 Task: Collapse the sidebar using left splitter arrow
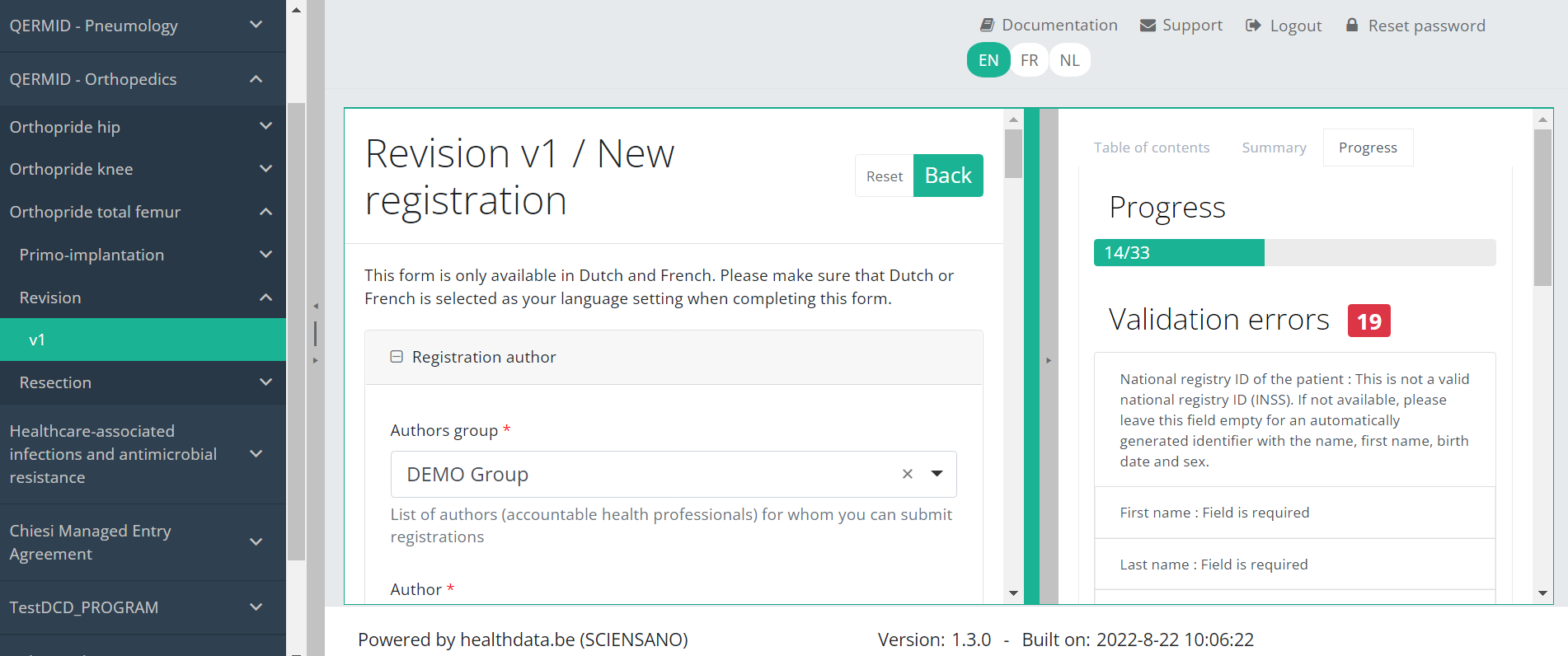tap(315, 306)
